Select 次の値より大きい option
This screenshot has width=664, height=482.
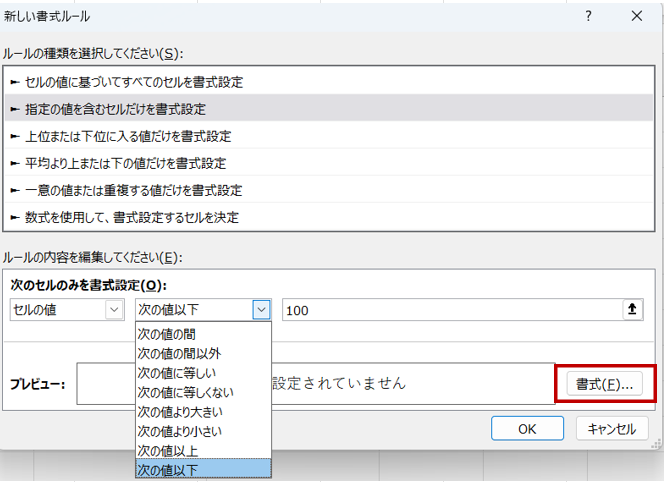[178, 411]
